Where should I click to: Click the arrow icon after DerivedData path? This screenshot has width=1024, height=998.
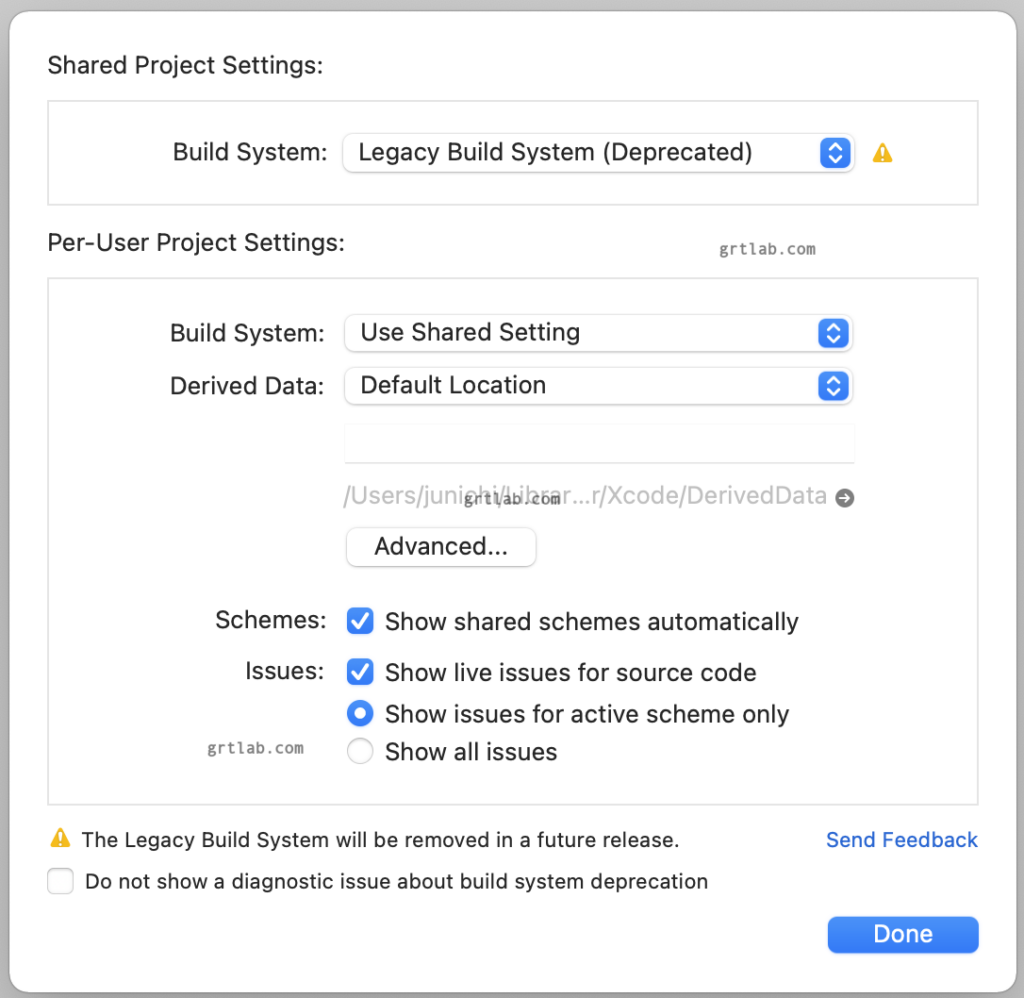844,497
